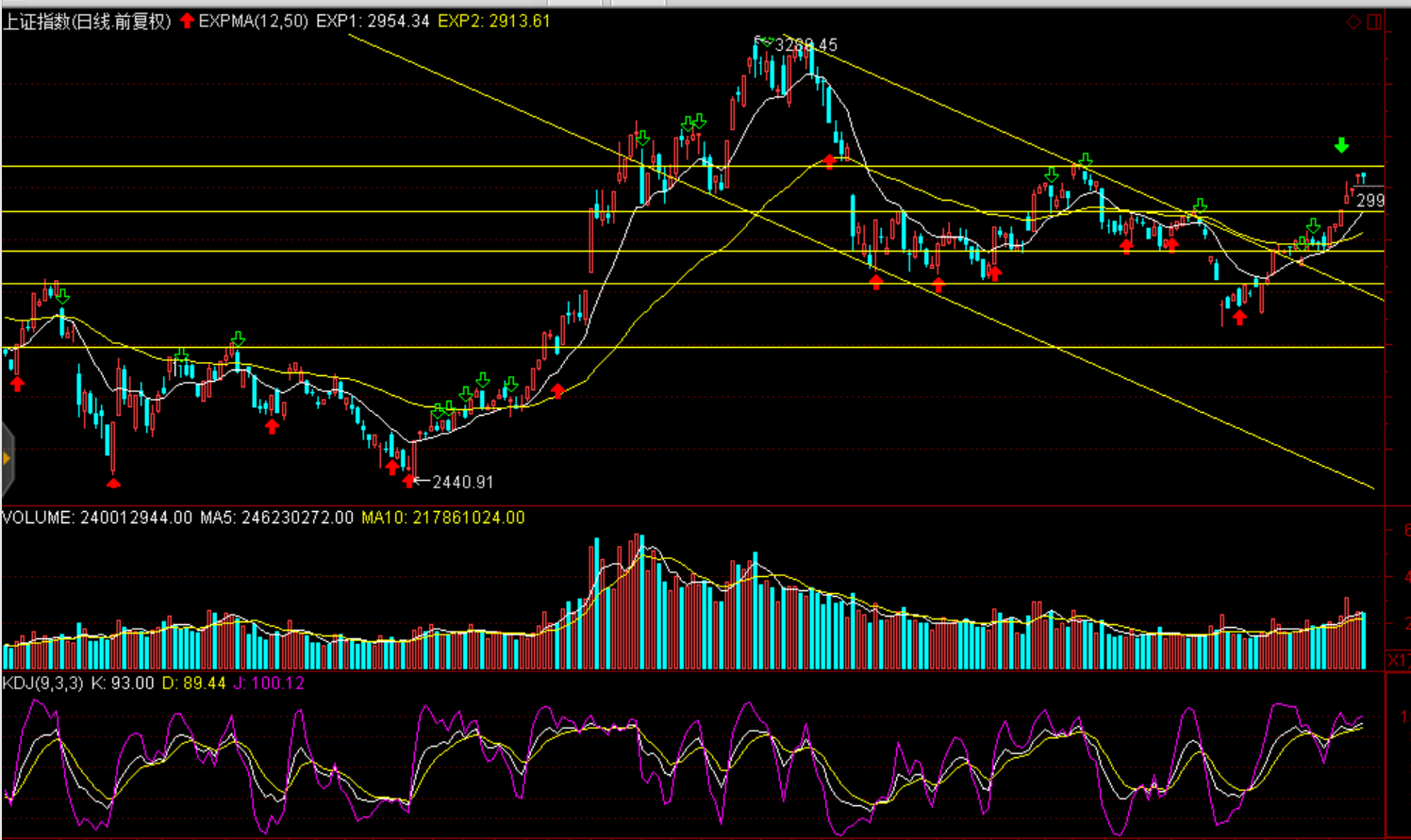Click the split-panel rectangle icon top right
The height and width of the screenshot is (840, 1411).
(x=1374, y=22)
